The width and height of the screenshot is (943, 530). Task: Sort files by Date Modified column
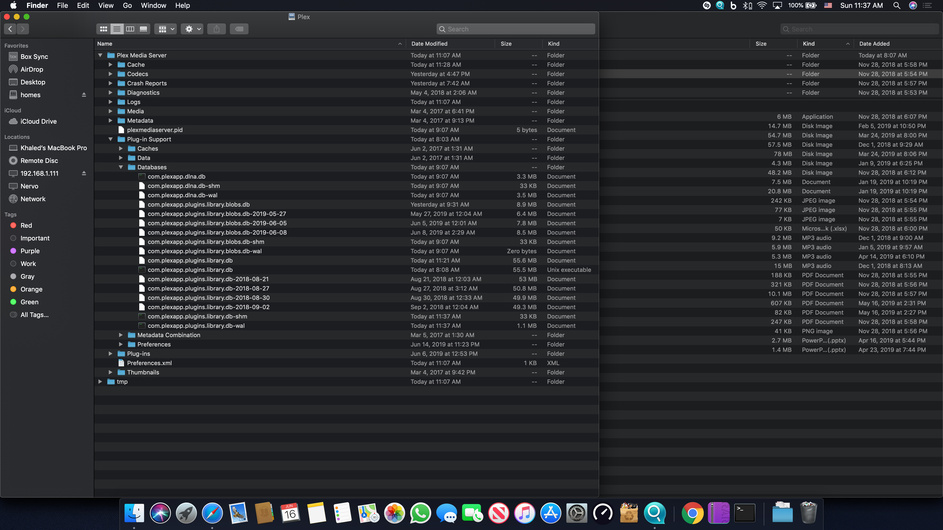(x=429, y=44)
